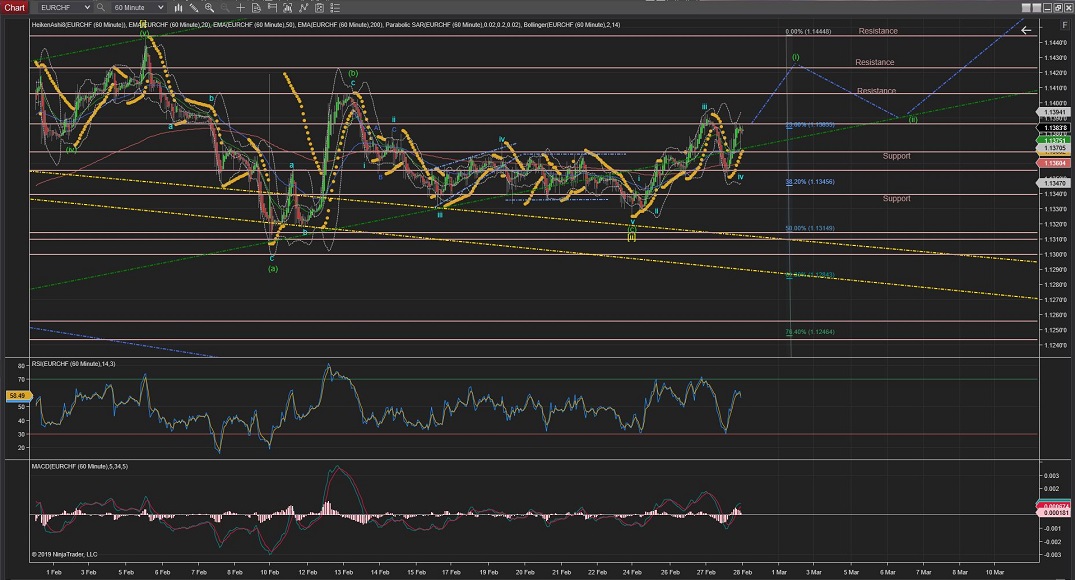This screenshot has height=580, width=1075.
Task: Click the top Resistance label on chart
Action: [x=877, y=31]
